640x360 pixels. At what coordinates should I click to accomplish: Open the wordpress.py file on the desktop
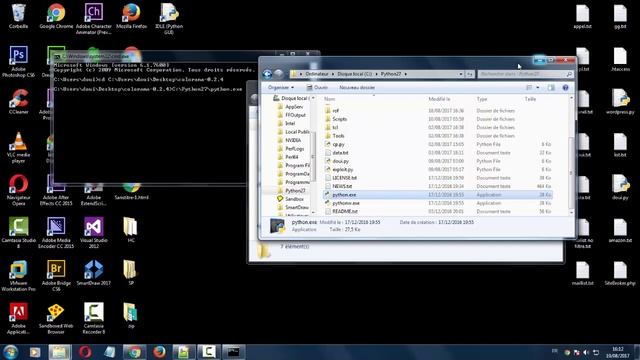pos(620,102)
